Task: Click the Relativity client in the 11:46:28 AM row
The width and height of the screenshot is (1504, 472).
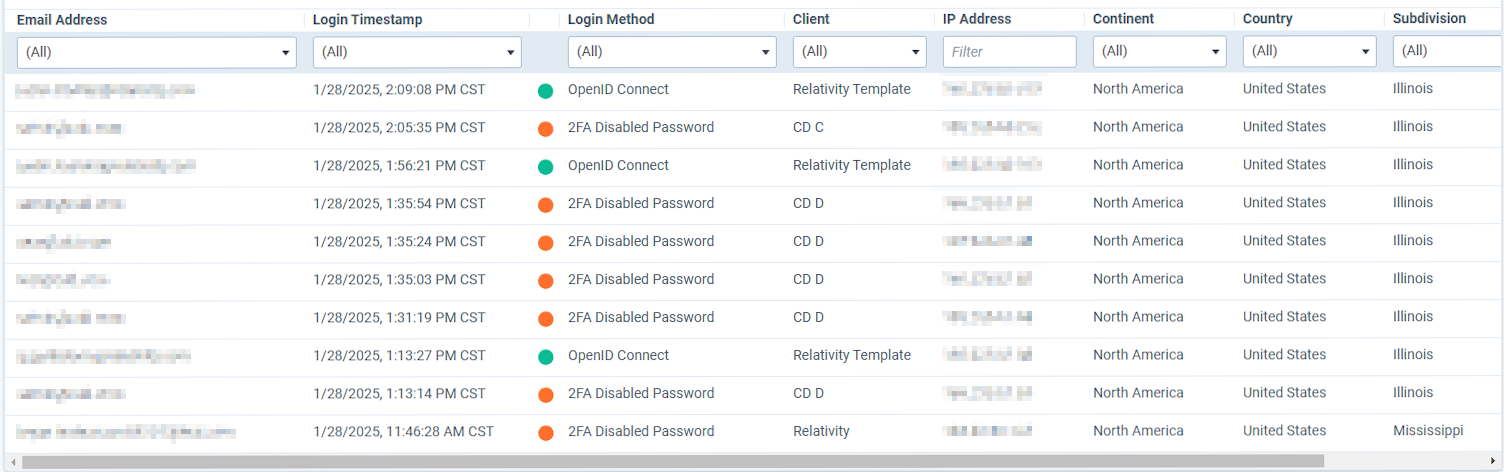Action: (x=821, y=431)
